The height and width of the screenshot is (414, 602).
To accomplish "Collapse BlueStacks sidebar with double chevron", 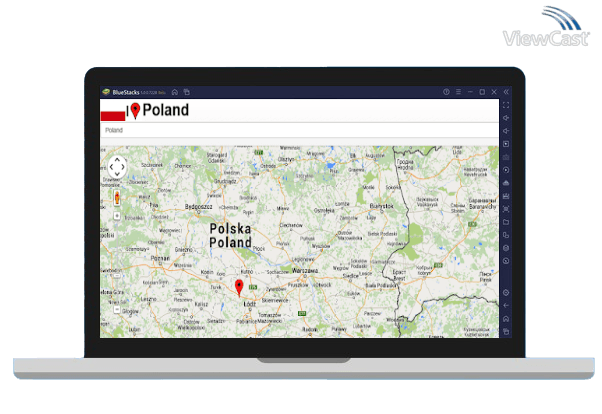I will (x=506, y=92).
